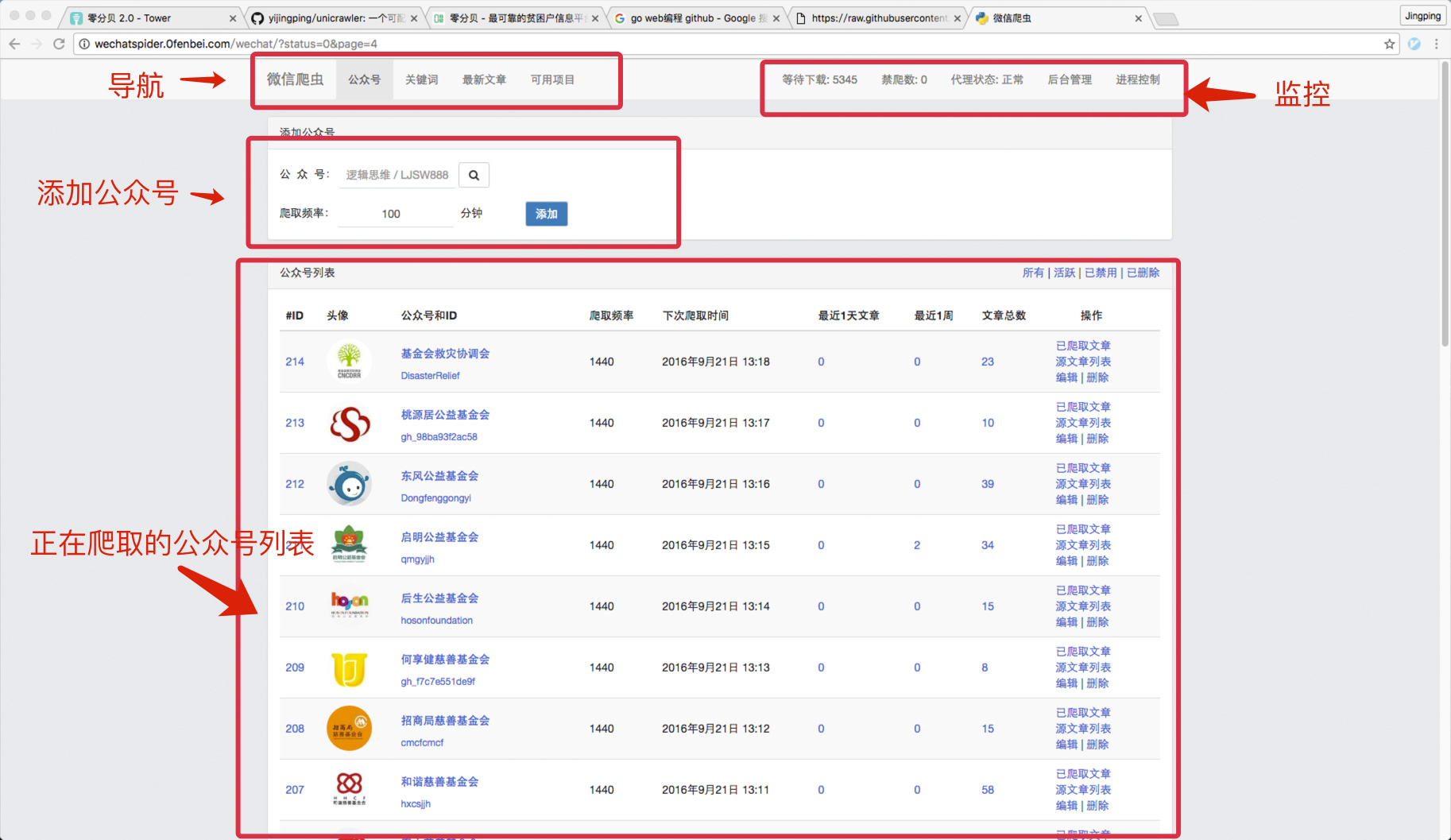
Task: Open the 可用项目 navigation item
Action: point(552,79)
